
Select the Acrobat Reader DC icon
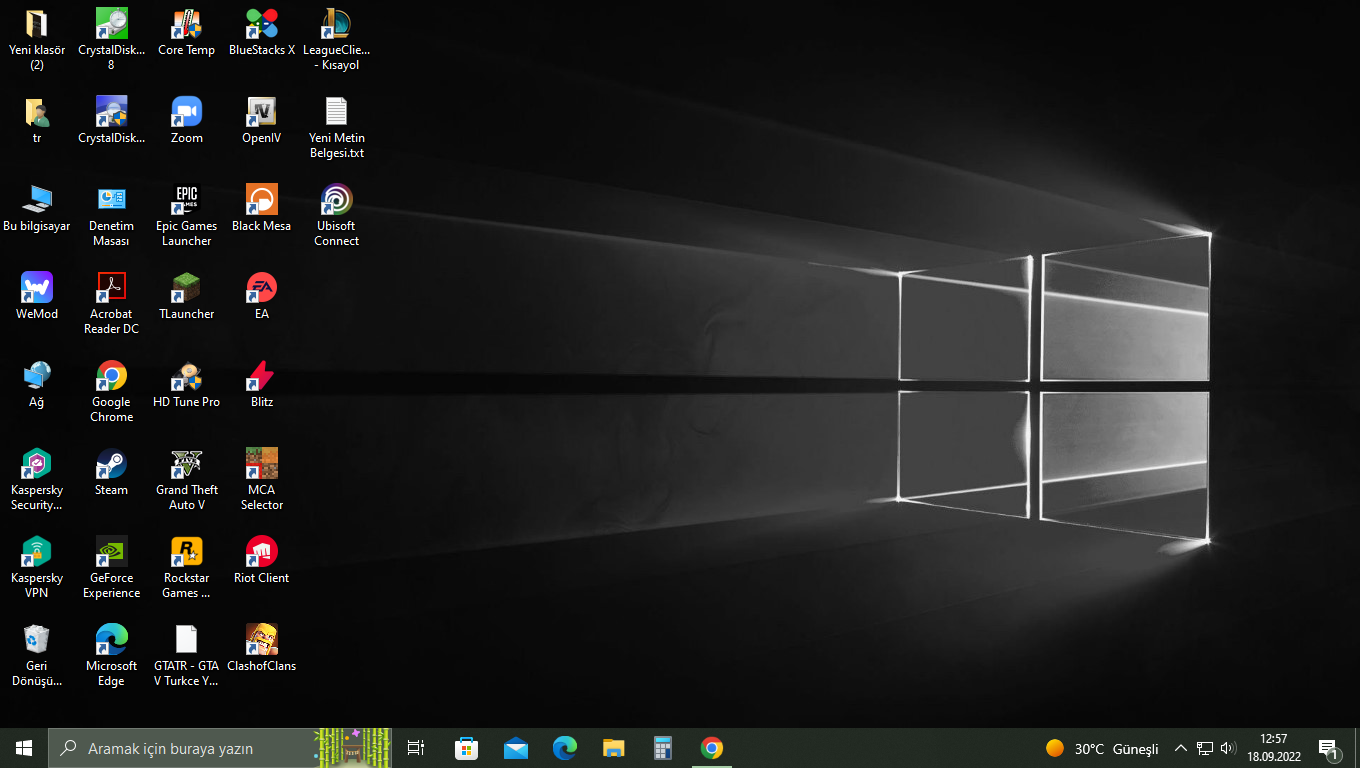[x=111, y=288]
